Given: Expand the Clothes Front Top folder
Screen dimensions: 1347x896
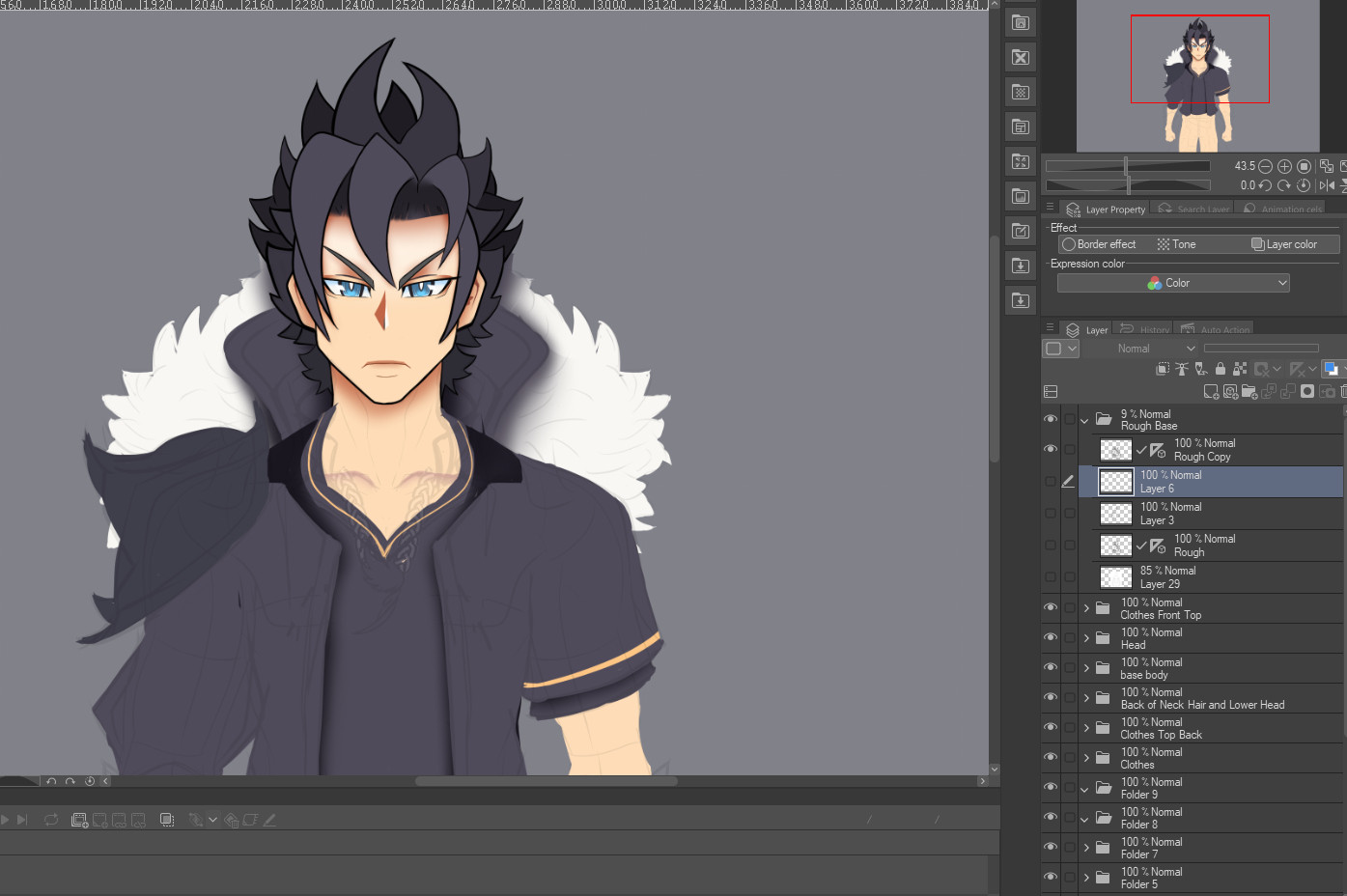Looking at the screenshot, I should [1085, 608].
